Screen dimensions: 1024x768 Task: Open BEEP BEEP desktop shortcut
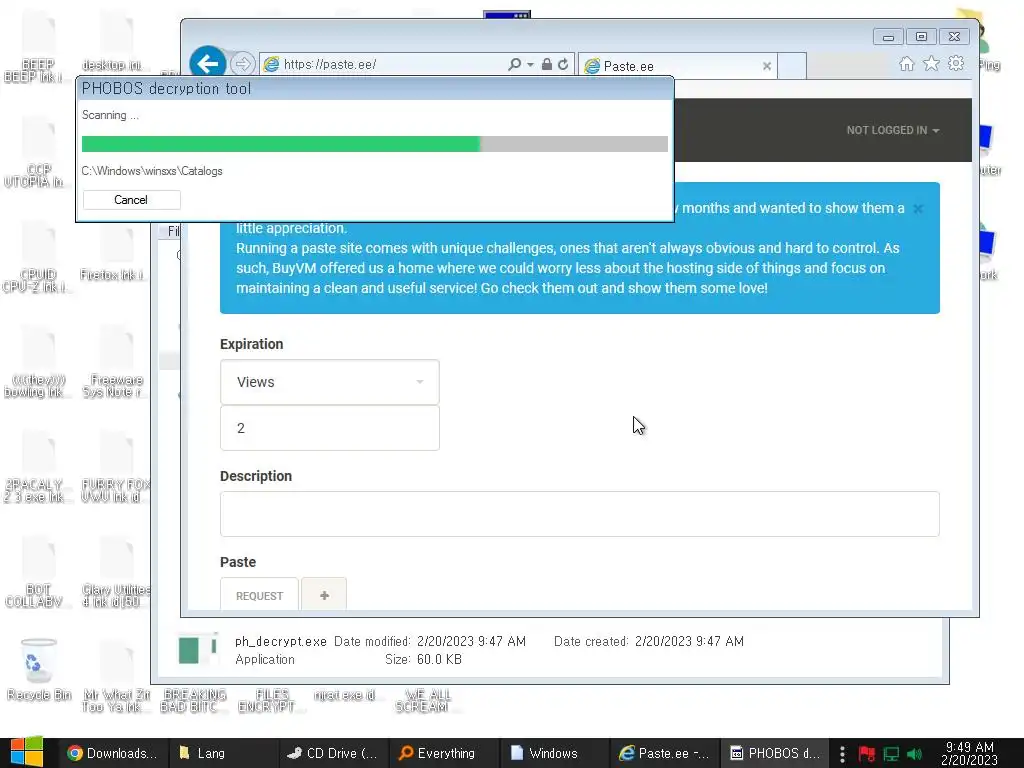[37, 48]
